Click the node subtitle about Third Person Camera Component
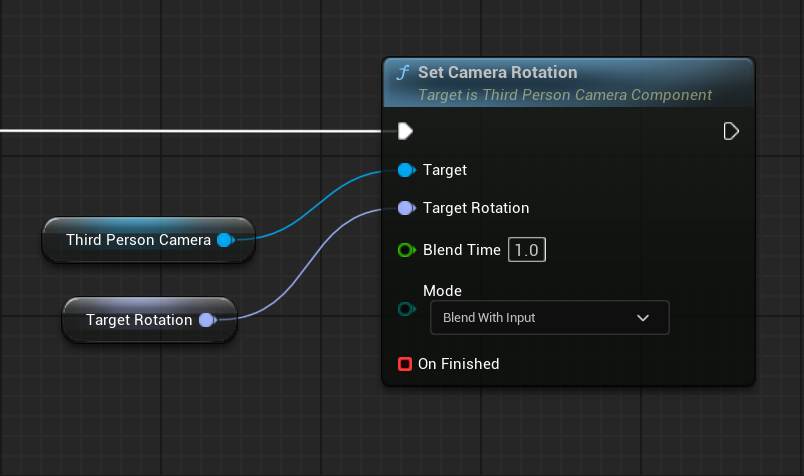Screen dimensions: 804x476 point(564,95)
